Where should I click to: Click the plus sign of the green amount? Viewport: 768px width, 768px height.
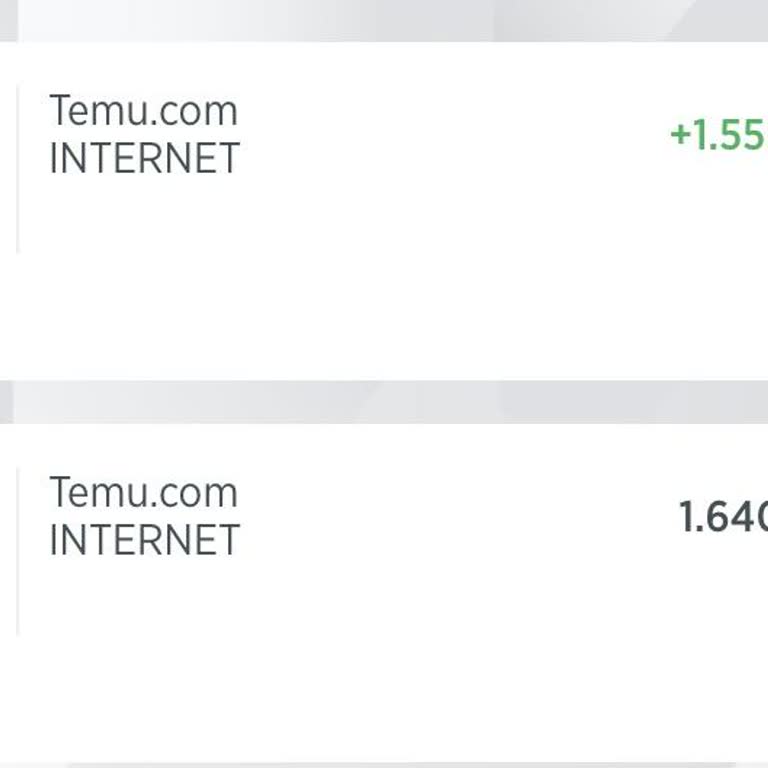click(681, 135)
